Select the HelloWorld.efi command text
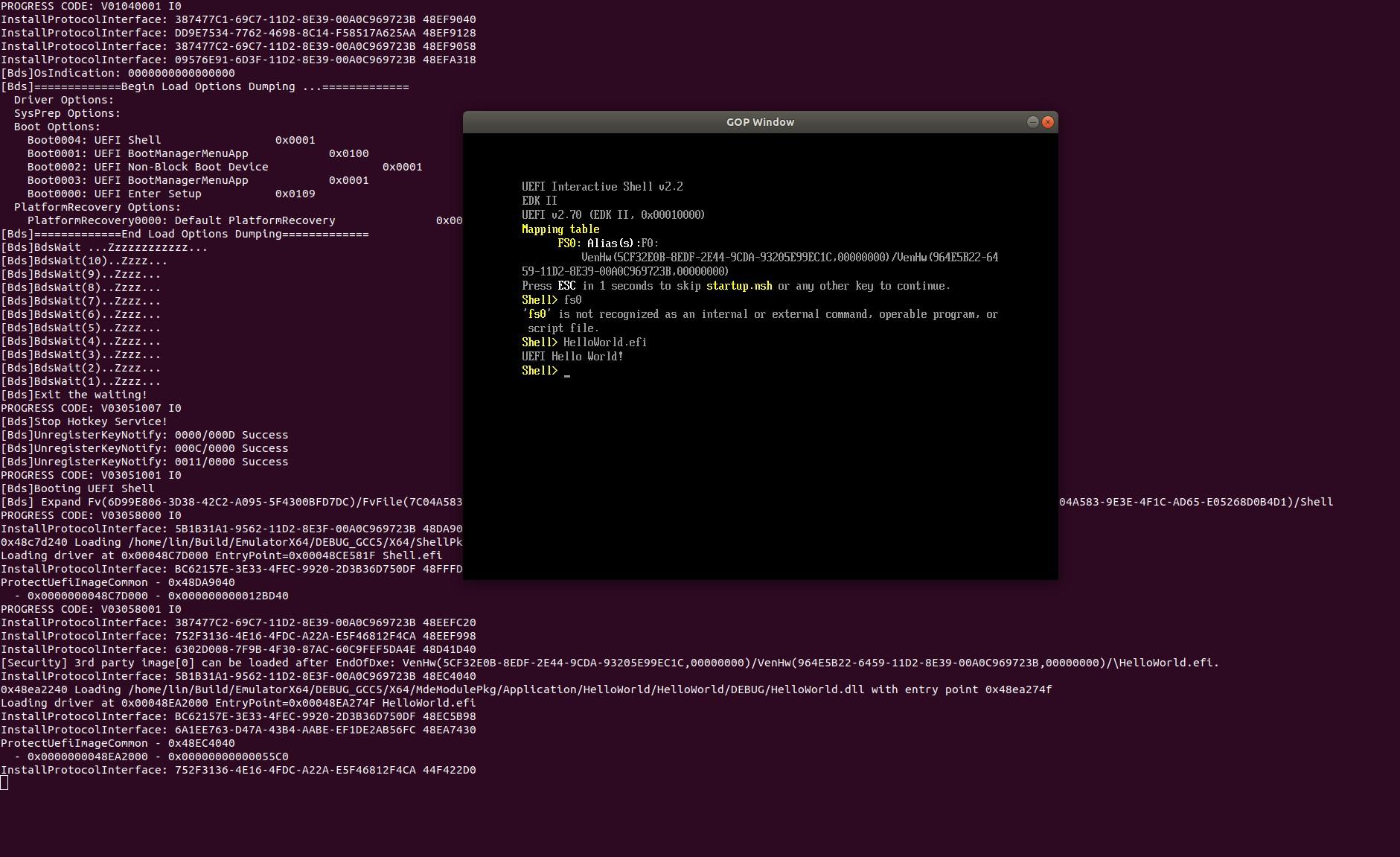This screenshot has width=1400, height=857. coord(604,342)
